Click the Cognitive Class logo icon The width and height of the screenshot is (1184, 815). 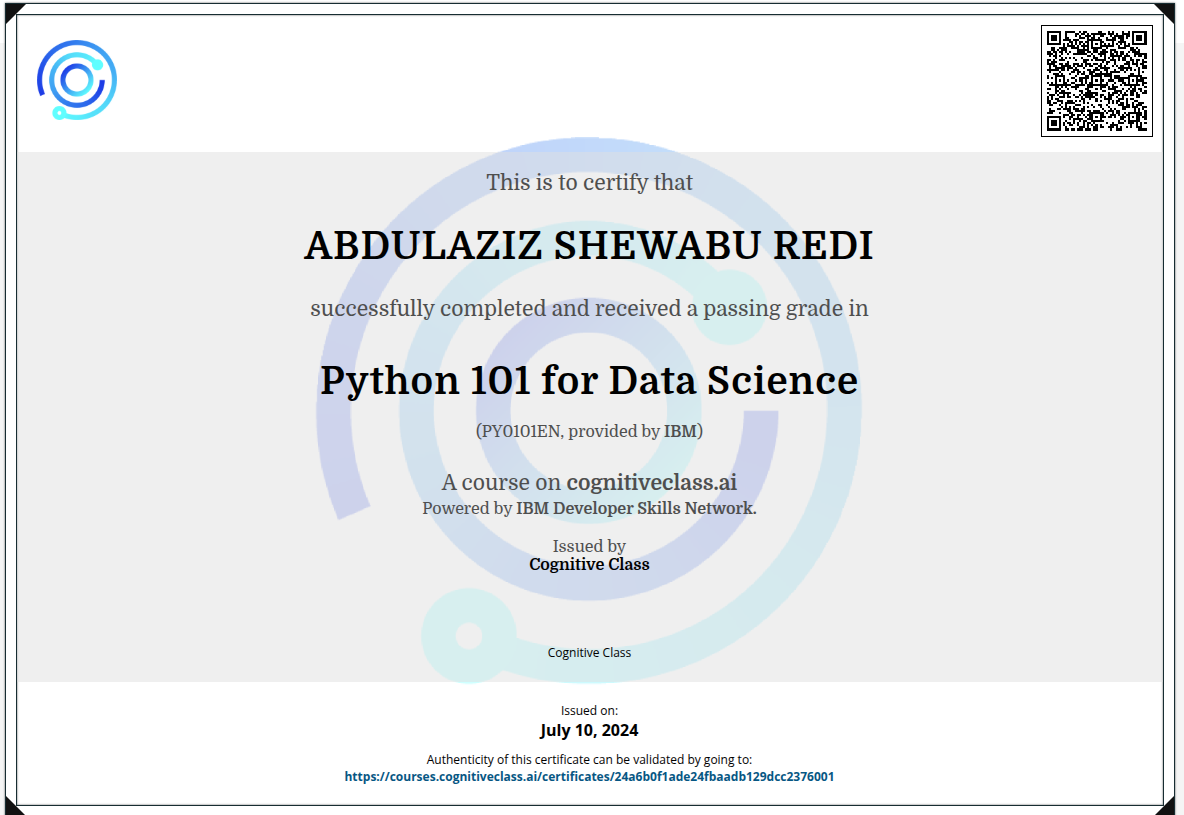click(77, 80)
